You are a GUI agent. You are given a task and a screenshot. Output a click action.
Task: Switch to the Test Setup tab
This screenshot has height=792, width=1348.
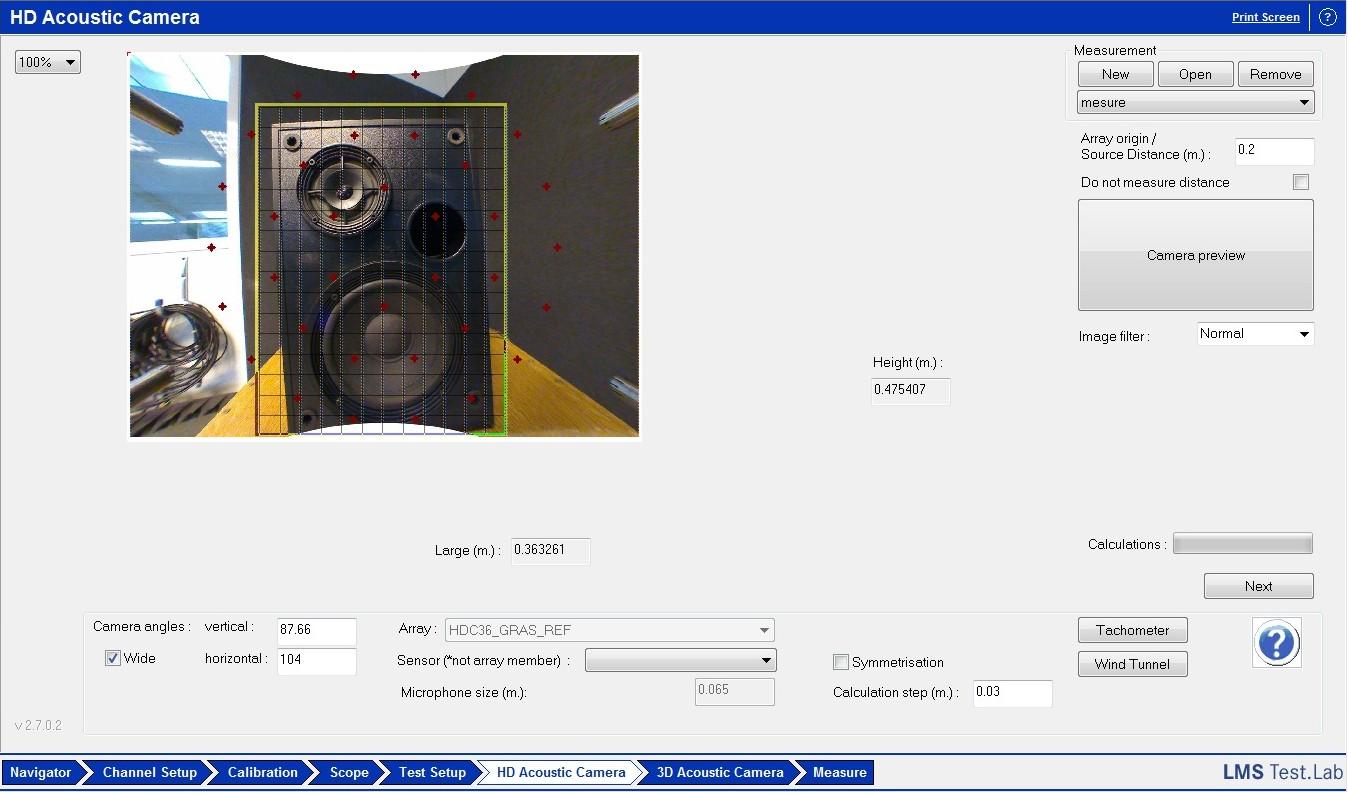432,772
